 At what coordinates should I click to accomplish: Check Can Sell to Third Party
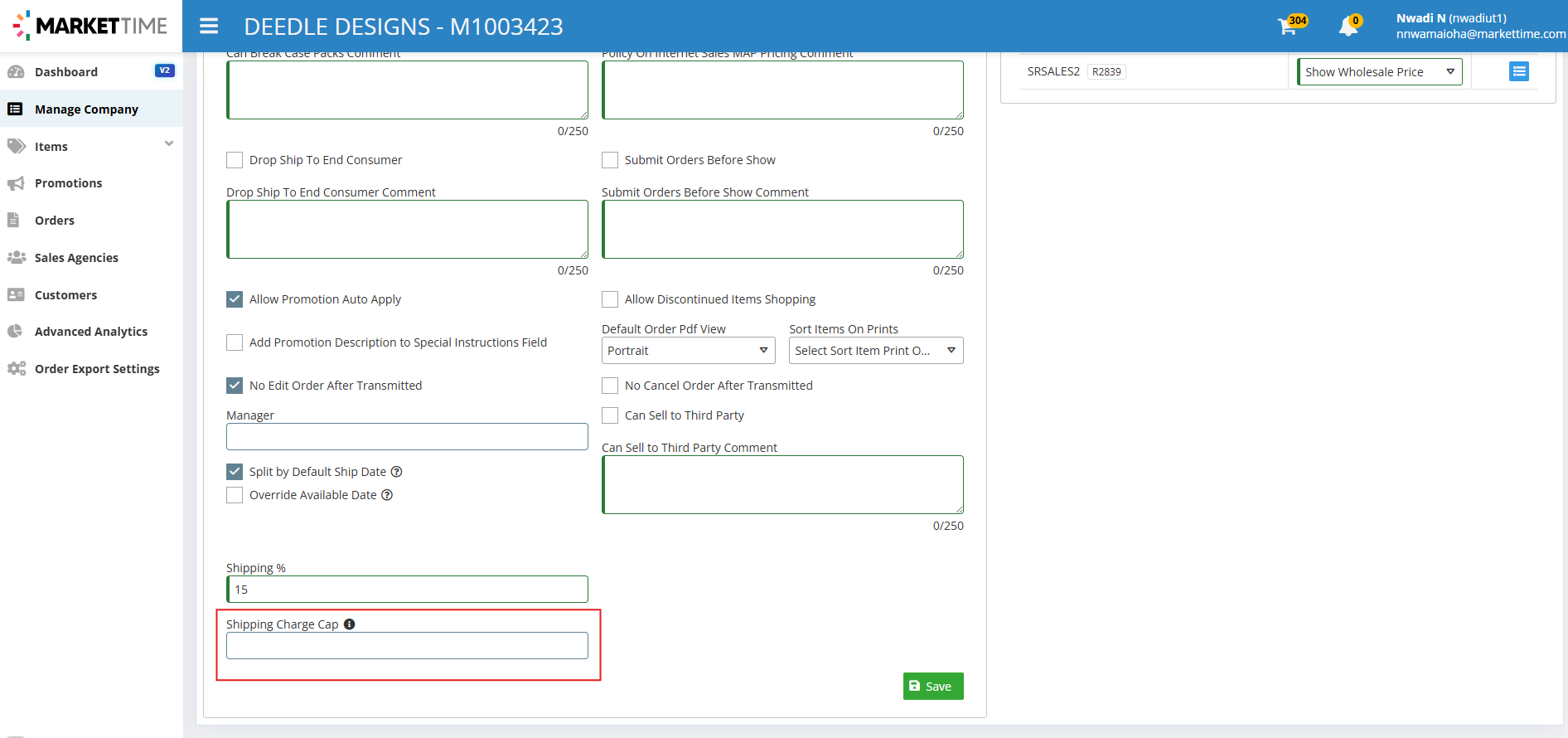point(610,415)
